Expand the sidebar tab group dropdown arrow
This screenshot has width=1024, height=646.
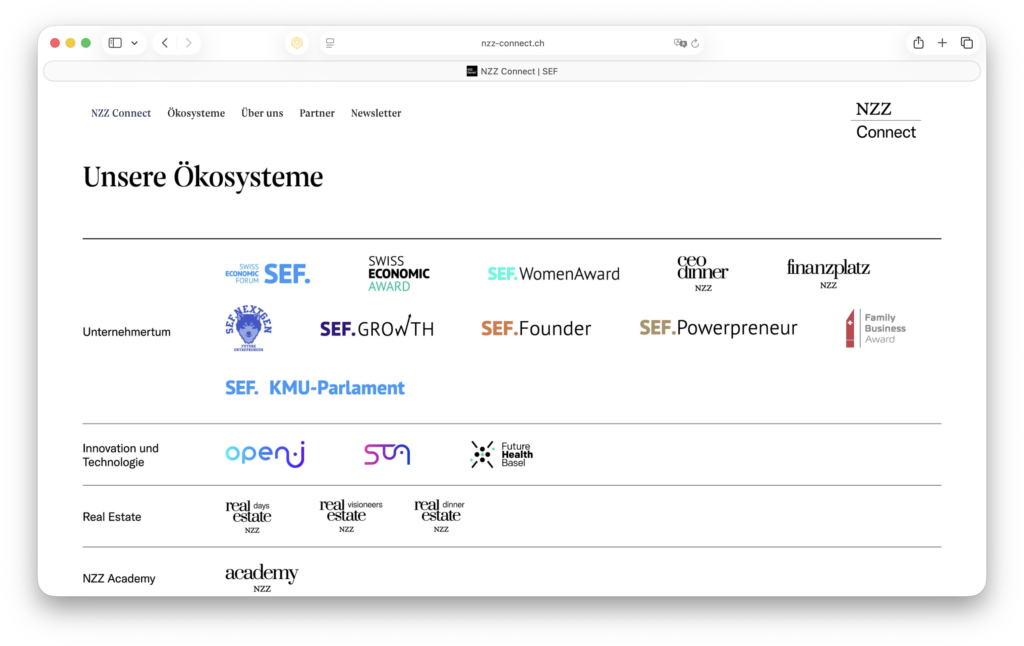click(135, 43)
